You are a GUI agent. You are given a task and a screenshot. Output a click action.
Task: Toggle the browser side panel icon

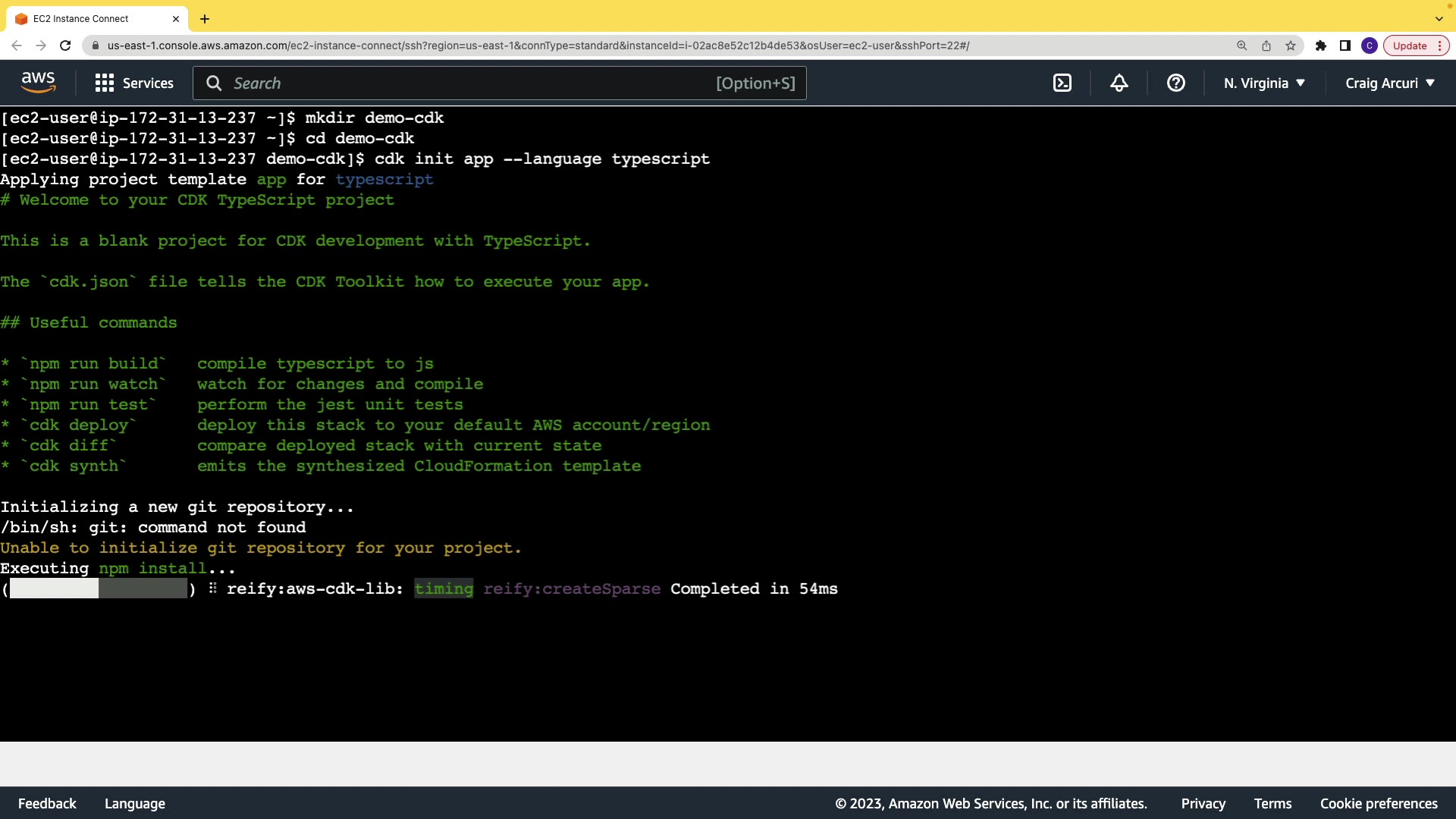coord(1345,46)
